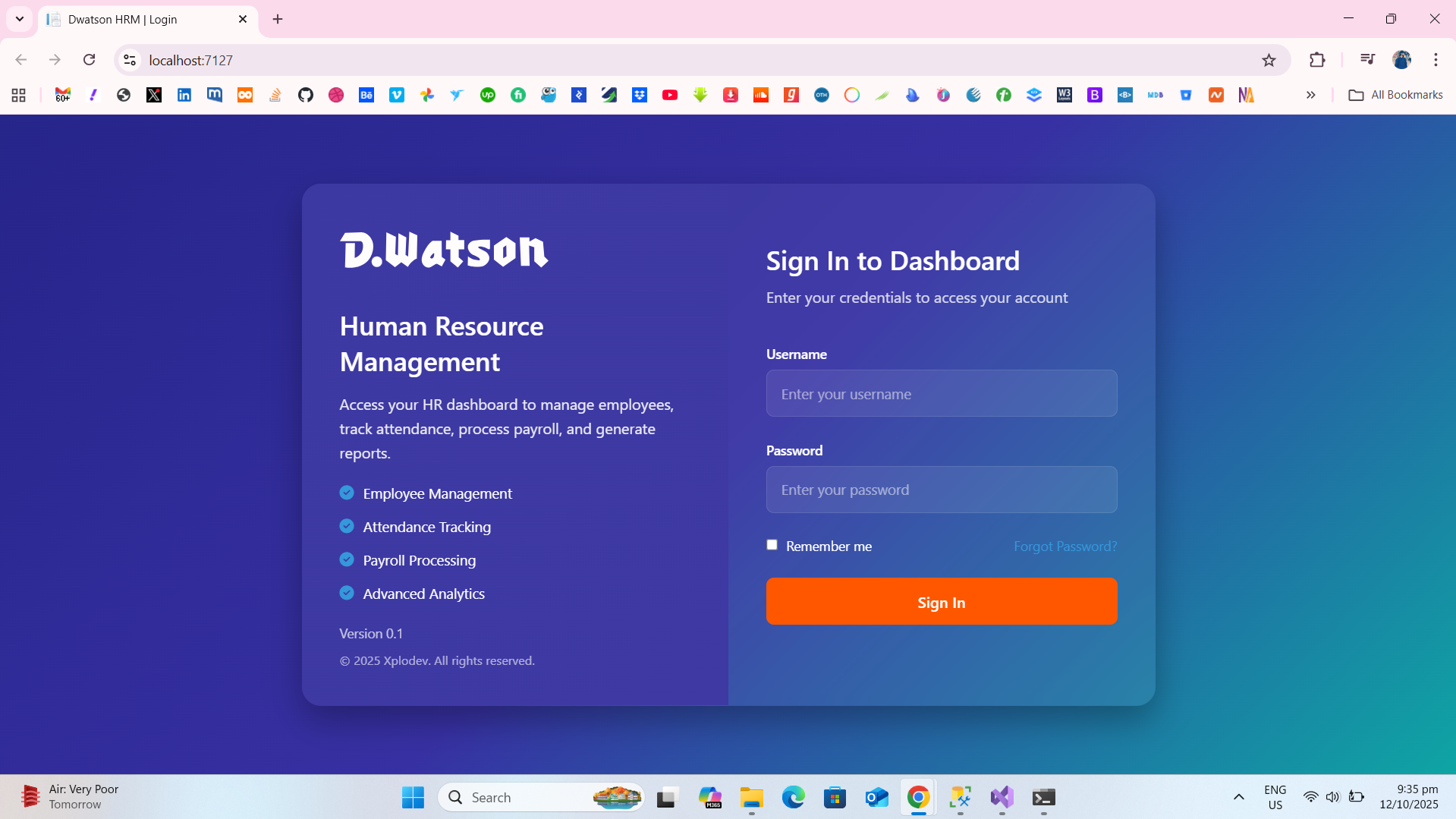The width and height of the screenshot is (1456, 819).
Task: Open the Chrome extensions puzzle icon
Action: tap(1317, 60)
